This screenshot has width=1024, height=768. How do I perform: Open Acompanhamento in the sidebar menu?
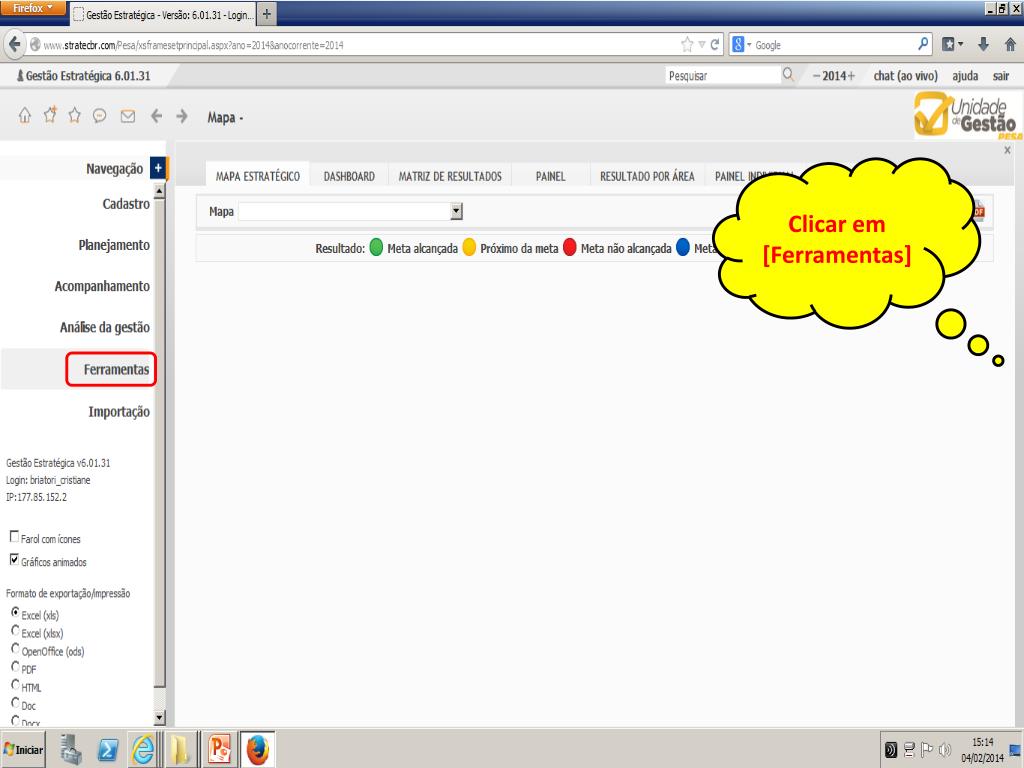tap(103, 286)
